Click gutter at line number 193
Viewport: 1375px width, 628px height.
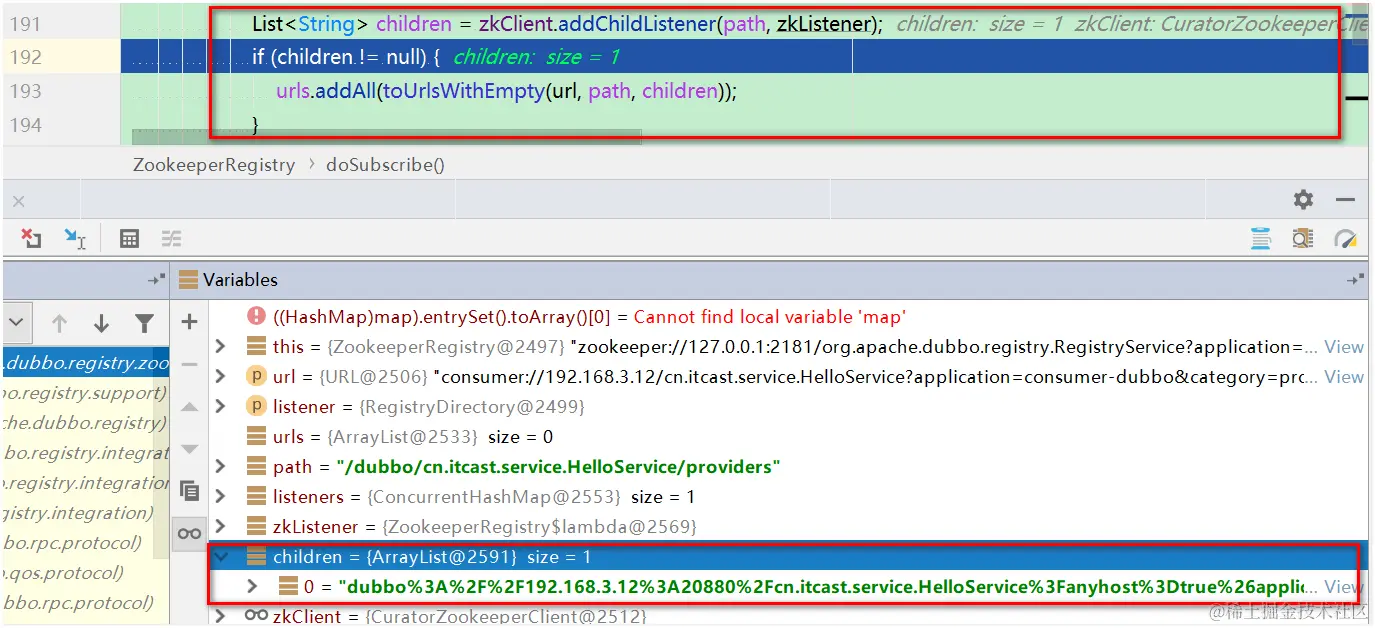[x=25, y=91]
